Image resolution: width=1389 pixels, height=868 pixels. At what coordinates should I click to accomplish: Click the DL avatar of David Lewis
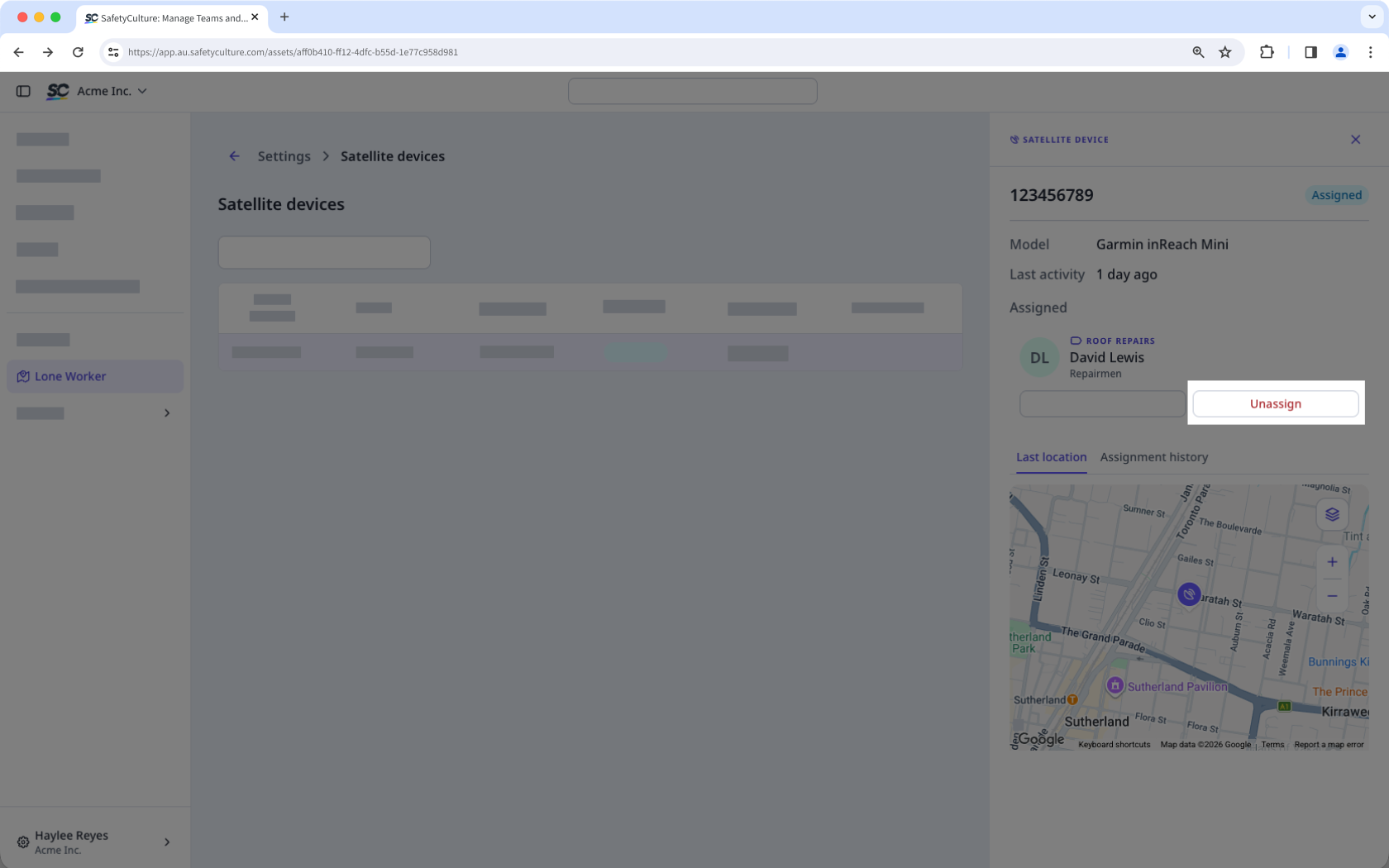[x=1039, y=358]
